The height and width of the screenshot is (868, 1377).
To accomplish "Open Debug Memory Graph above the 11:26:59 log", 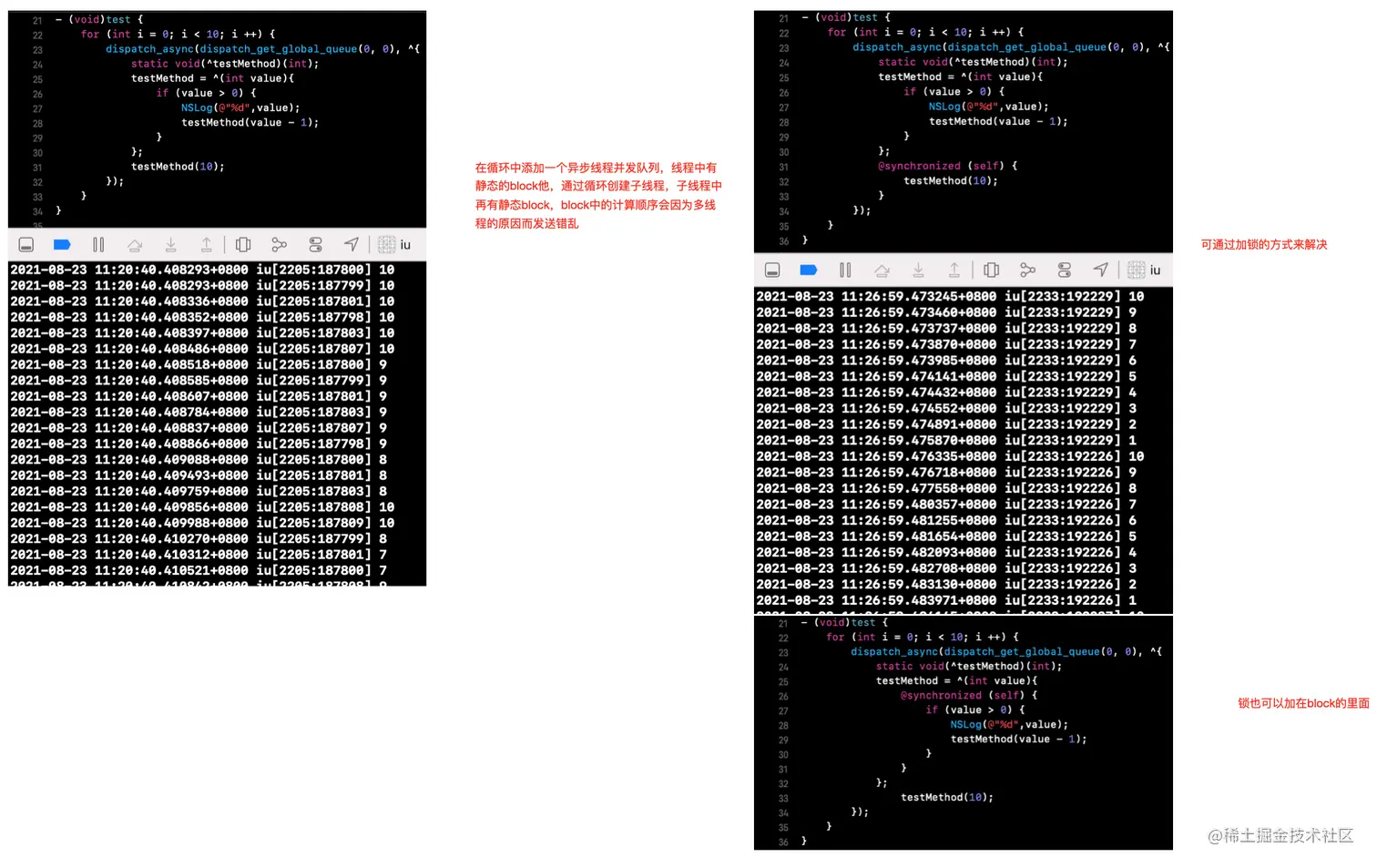I will (x=1028, y=271).
